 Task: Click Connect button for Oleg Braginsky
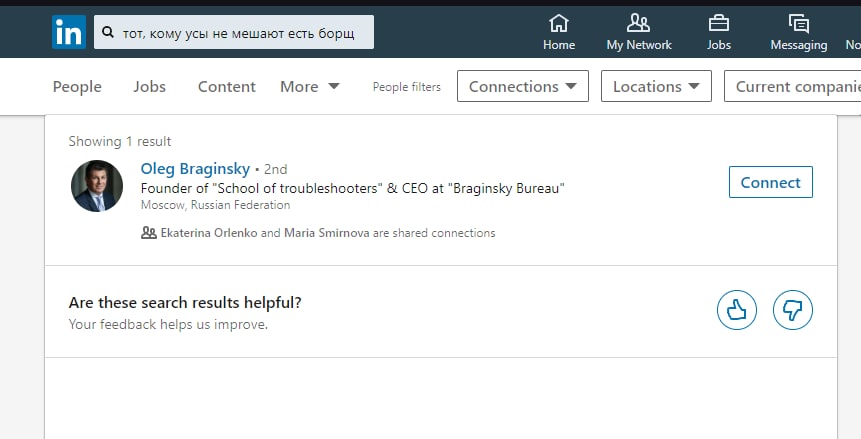pos(770,182)
